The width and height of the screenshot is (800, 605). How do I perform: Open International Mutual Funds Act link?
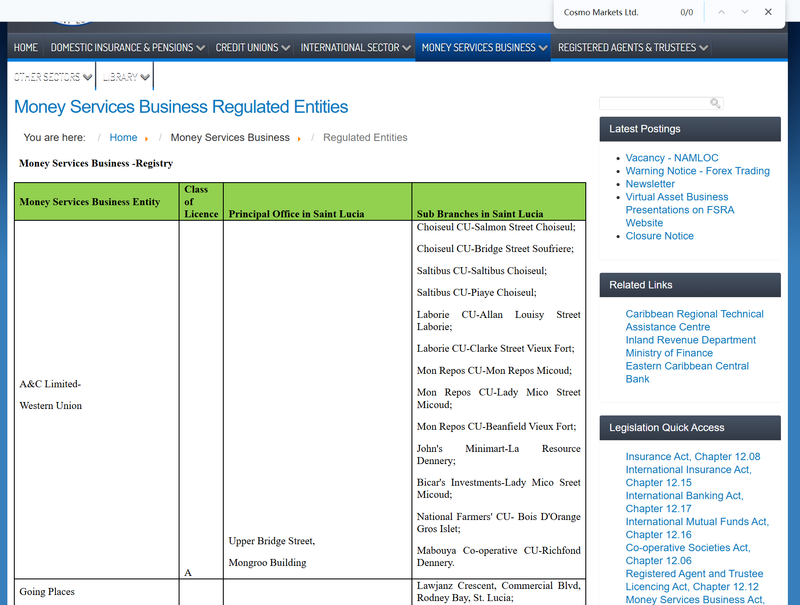[x=697, y=528]
